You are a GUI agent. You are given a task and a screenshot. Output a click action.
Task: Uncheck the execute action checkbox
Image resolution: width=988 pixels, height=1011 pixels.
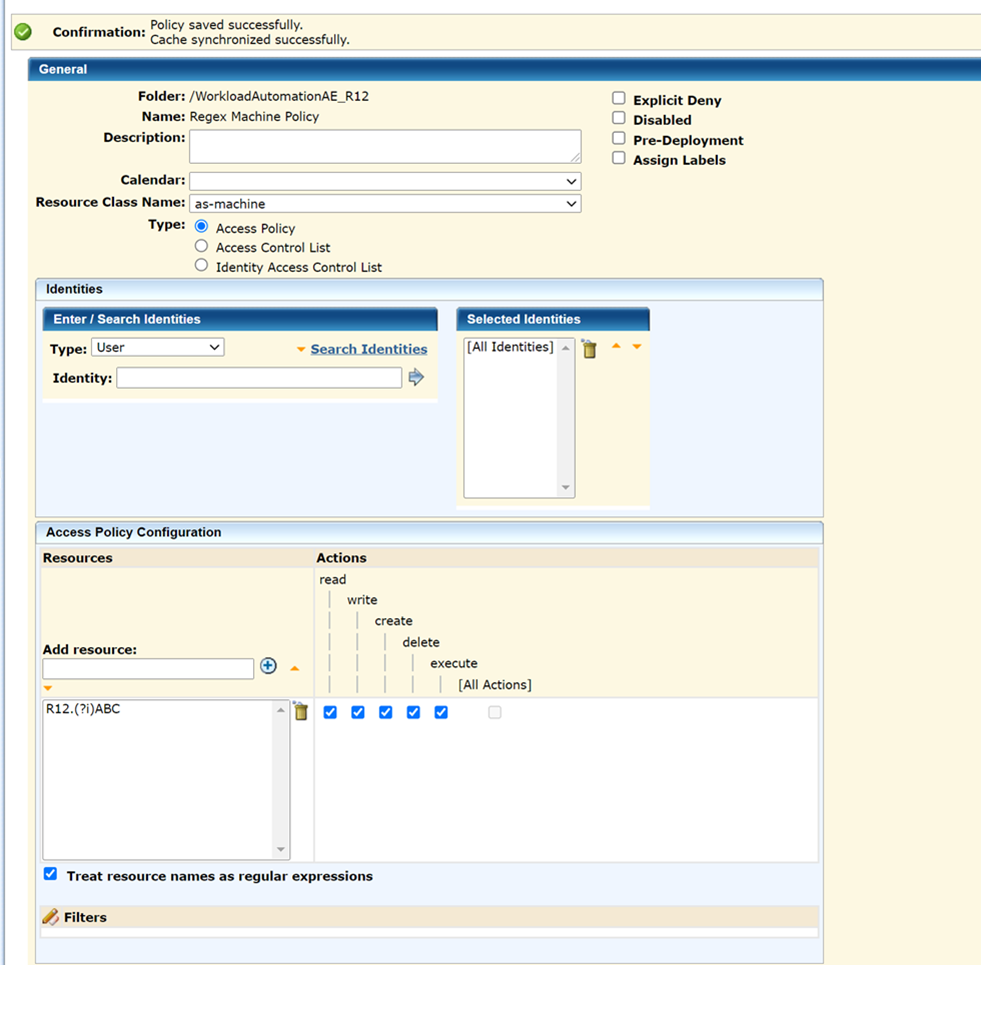click(x=441, y=712)
